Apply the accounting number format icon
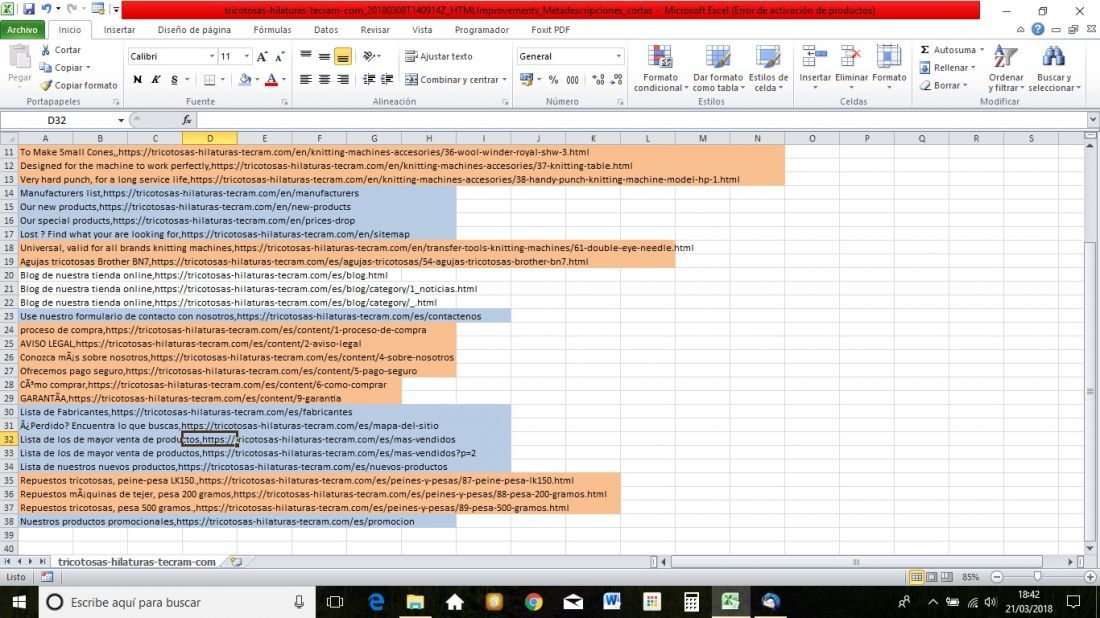This screenshot has width=1100, height=618. pos(526,79)
